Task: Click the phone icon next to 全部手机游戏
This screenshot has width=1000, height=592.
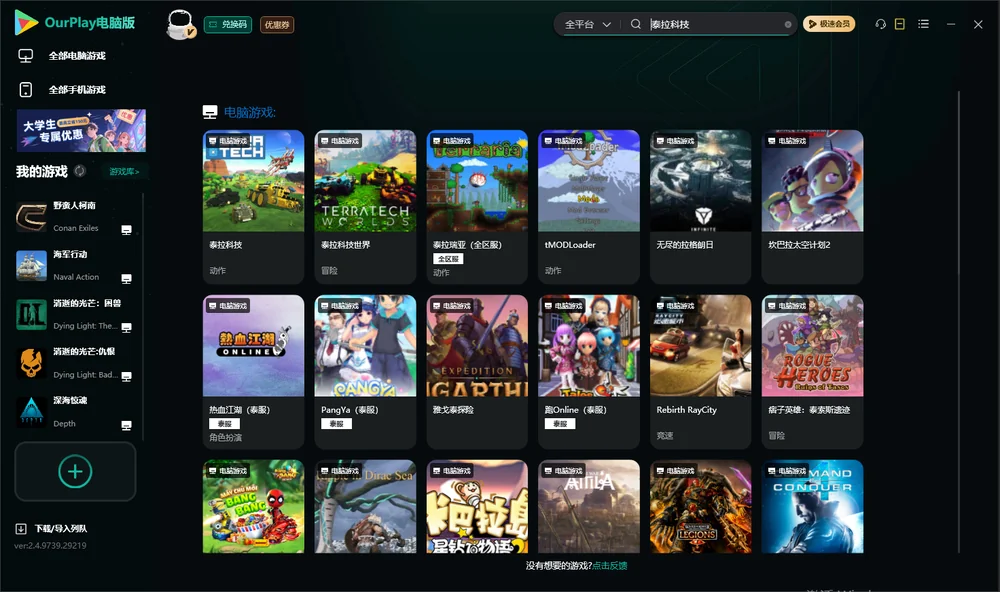Action: pyautogui.click(x=26, y=90)
